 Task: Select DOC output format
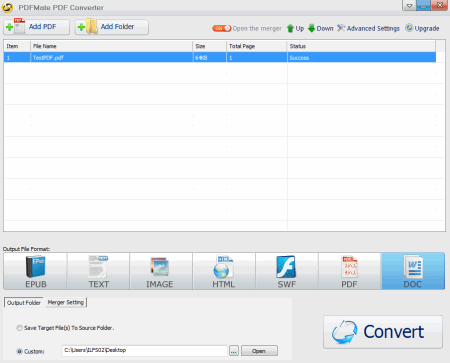point(413,271)
